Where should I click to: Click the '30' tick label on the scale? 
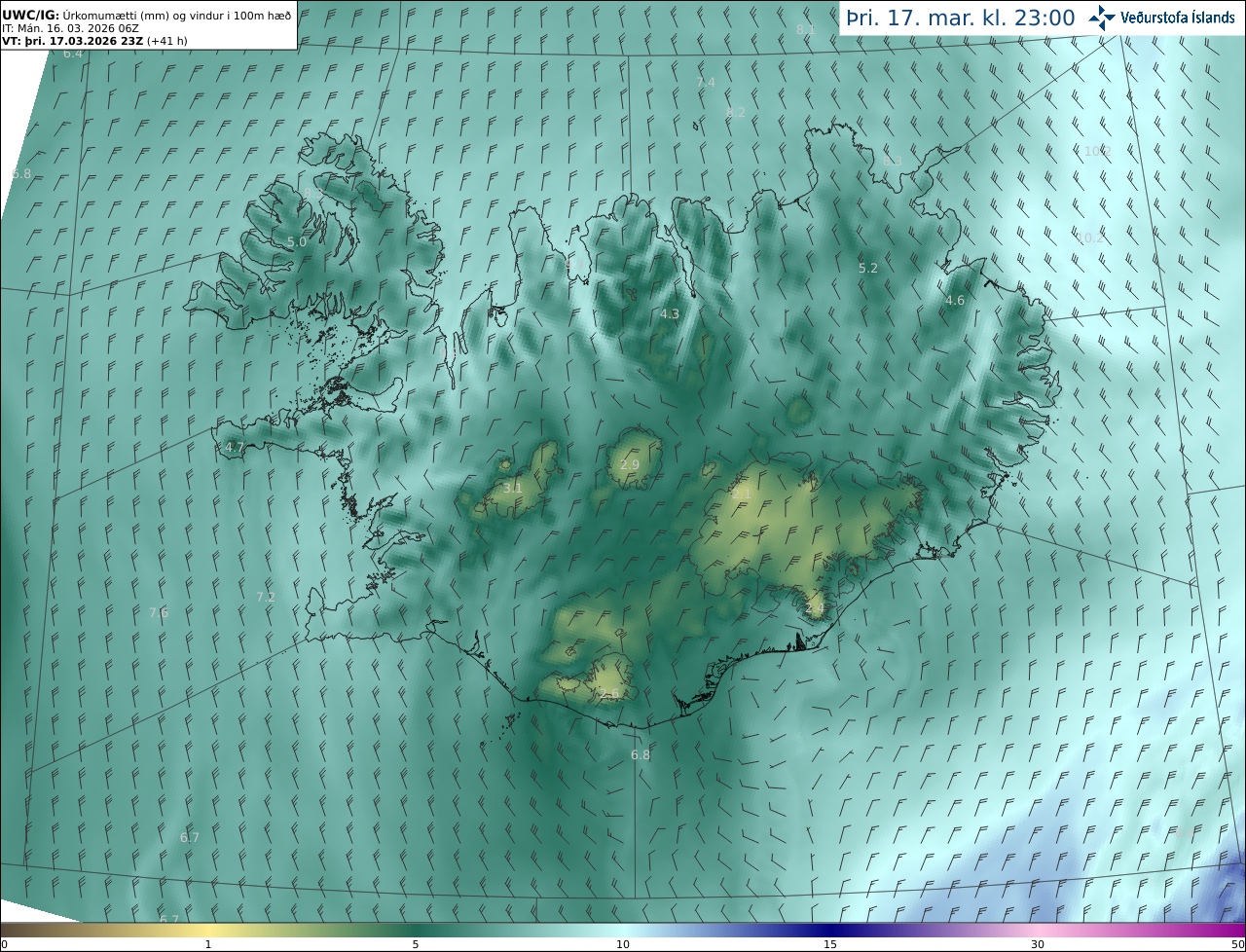click(1038, 945)
